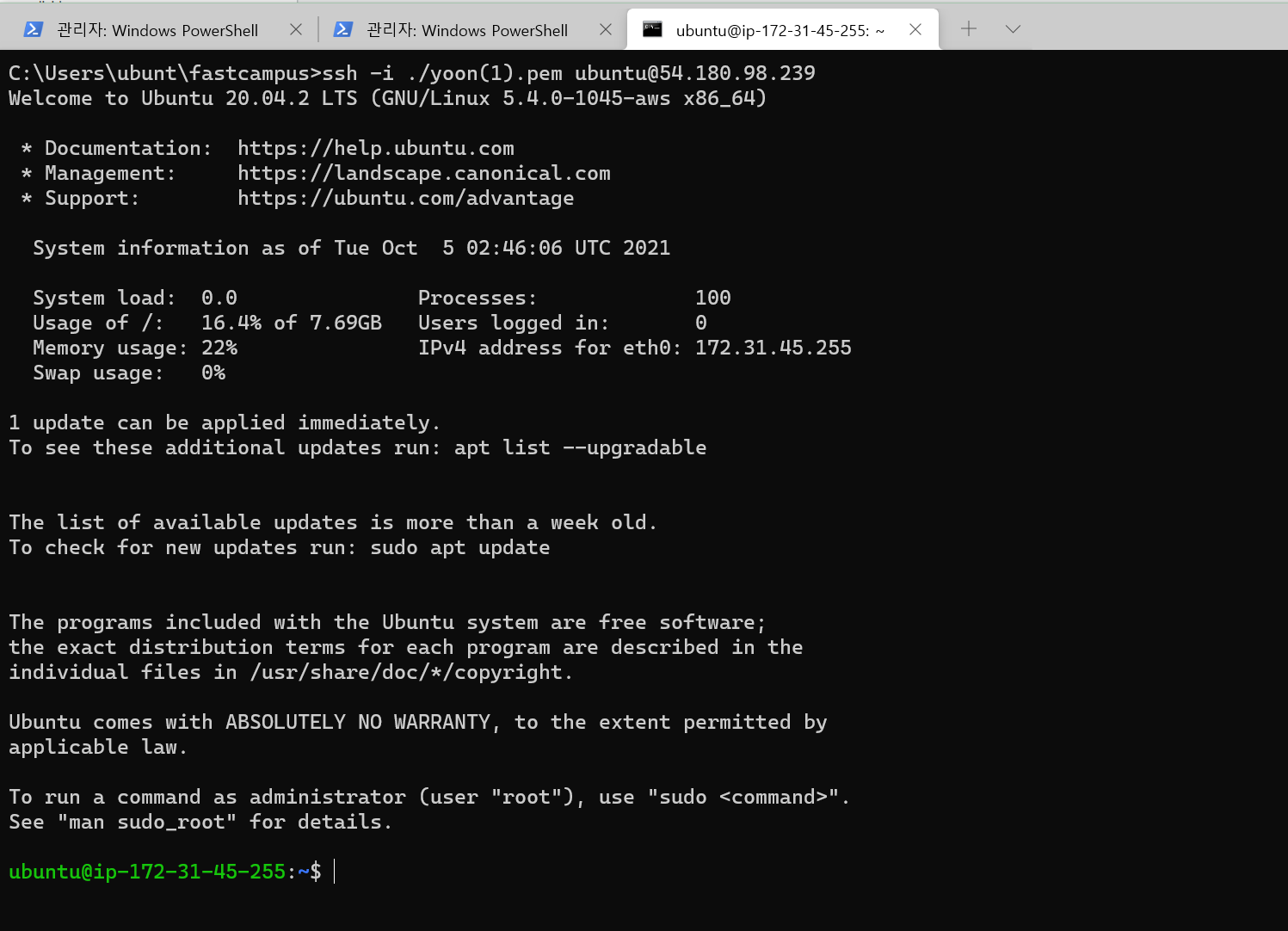The width and height of the screenshot is (1288, 931).
Task: Click the 'Management:' label
Action: [x=111, y=173]
